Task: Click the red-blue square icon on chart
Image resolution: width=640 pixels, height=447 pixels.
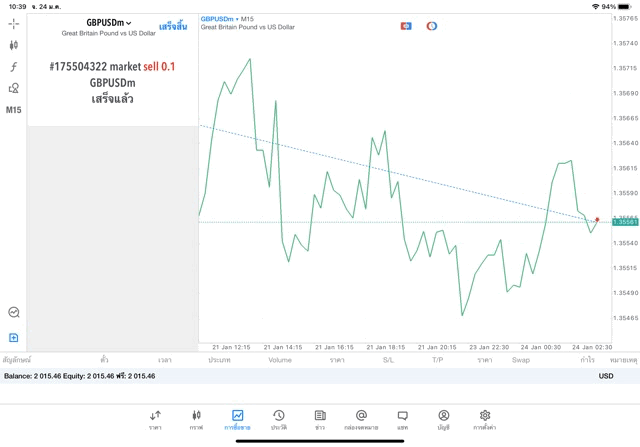Action: pyautogui.click(x=406, y=26)
